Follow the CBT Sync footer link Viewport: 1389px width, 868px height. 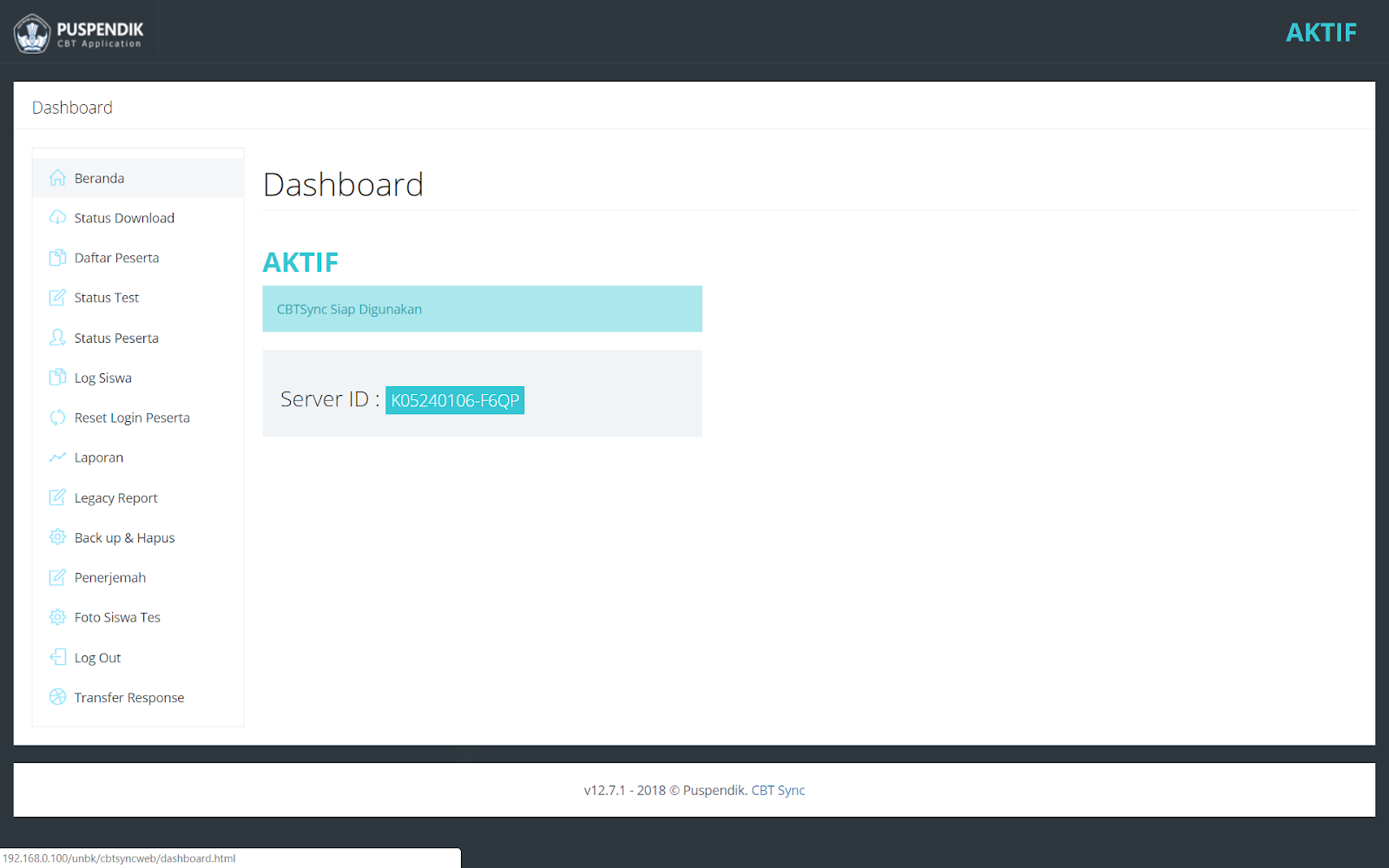tap(778, 790)
